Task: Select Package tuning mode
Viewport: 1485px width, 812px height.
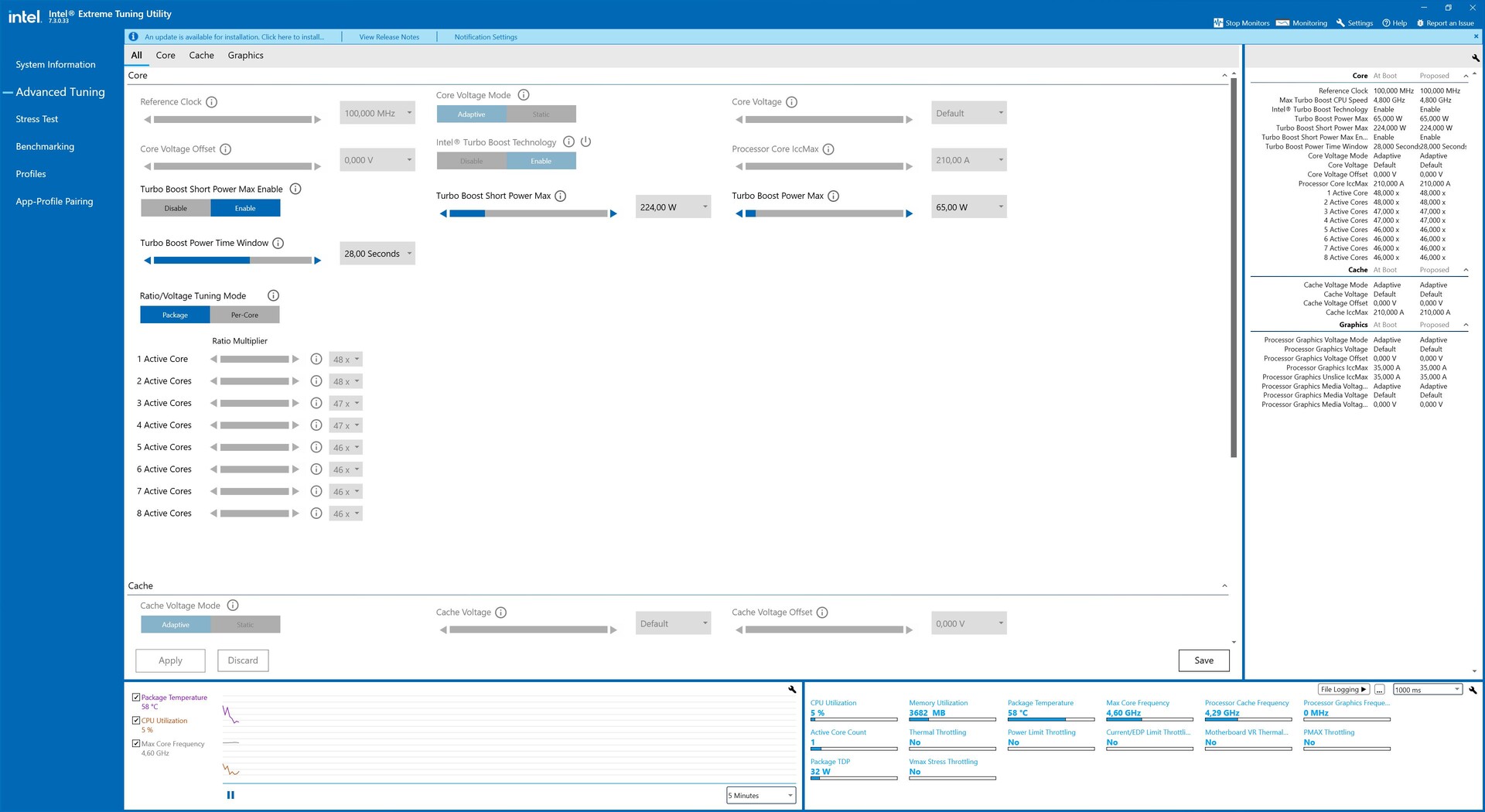Action: pos(175,316)
